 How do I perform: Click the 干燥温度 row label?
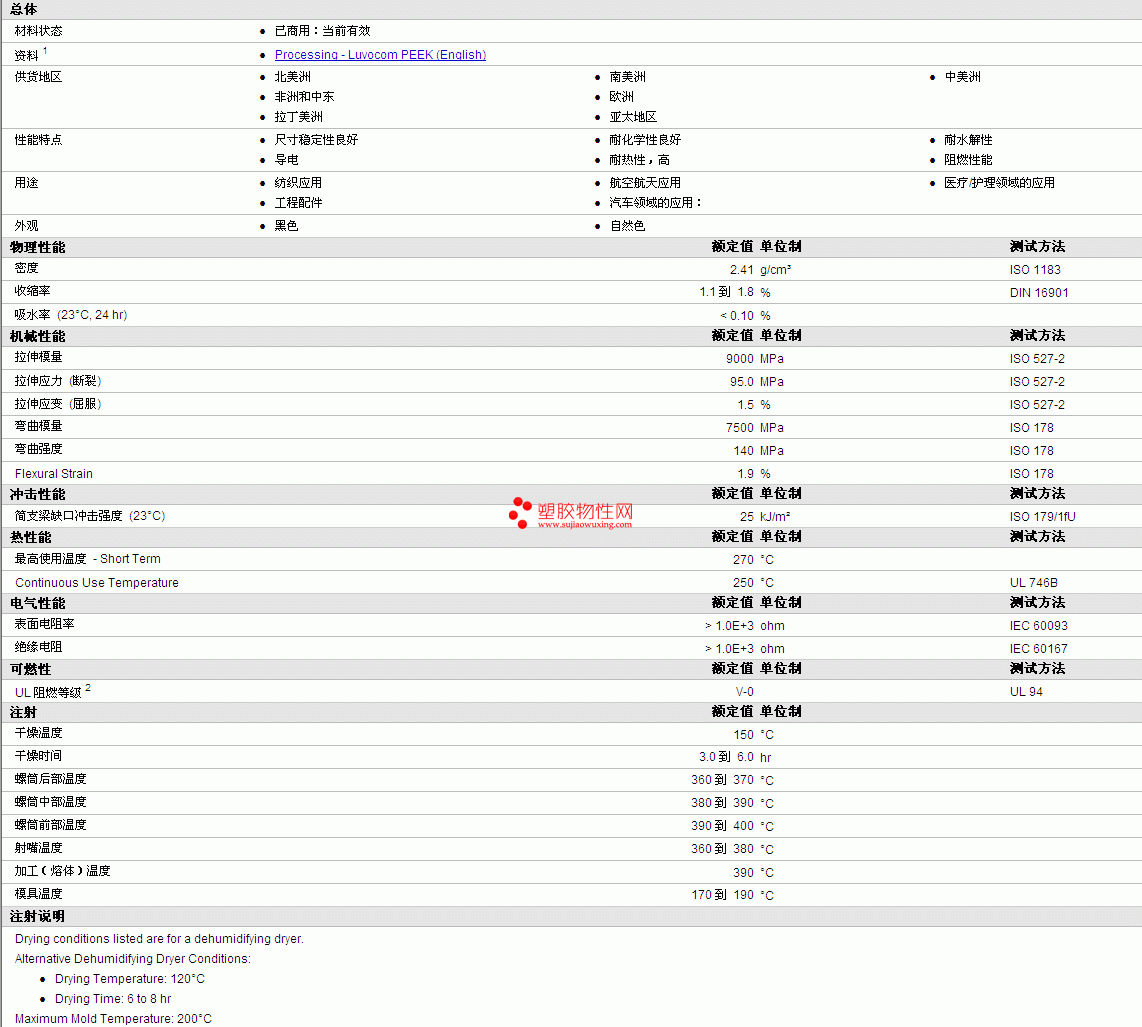point(39,733)
